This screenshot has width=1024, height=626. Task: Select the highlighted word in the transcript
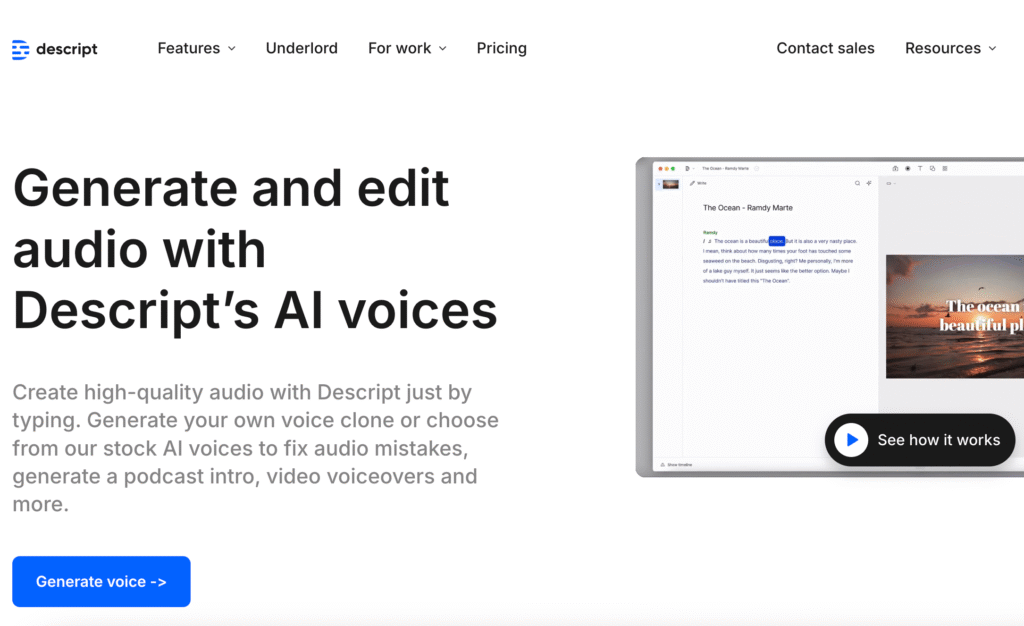click(x=776, y=240)
